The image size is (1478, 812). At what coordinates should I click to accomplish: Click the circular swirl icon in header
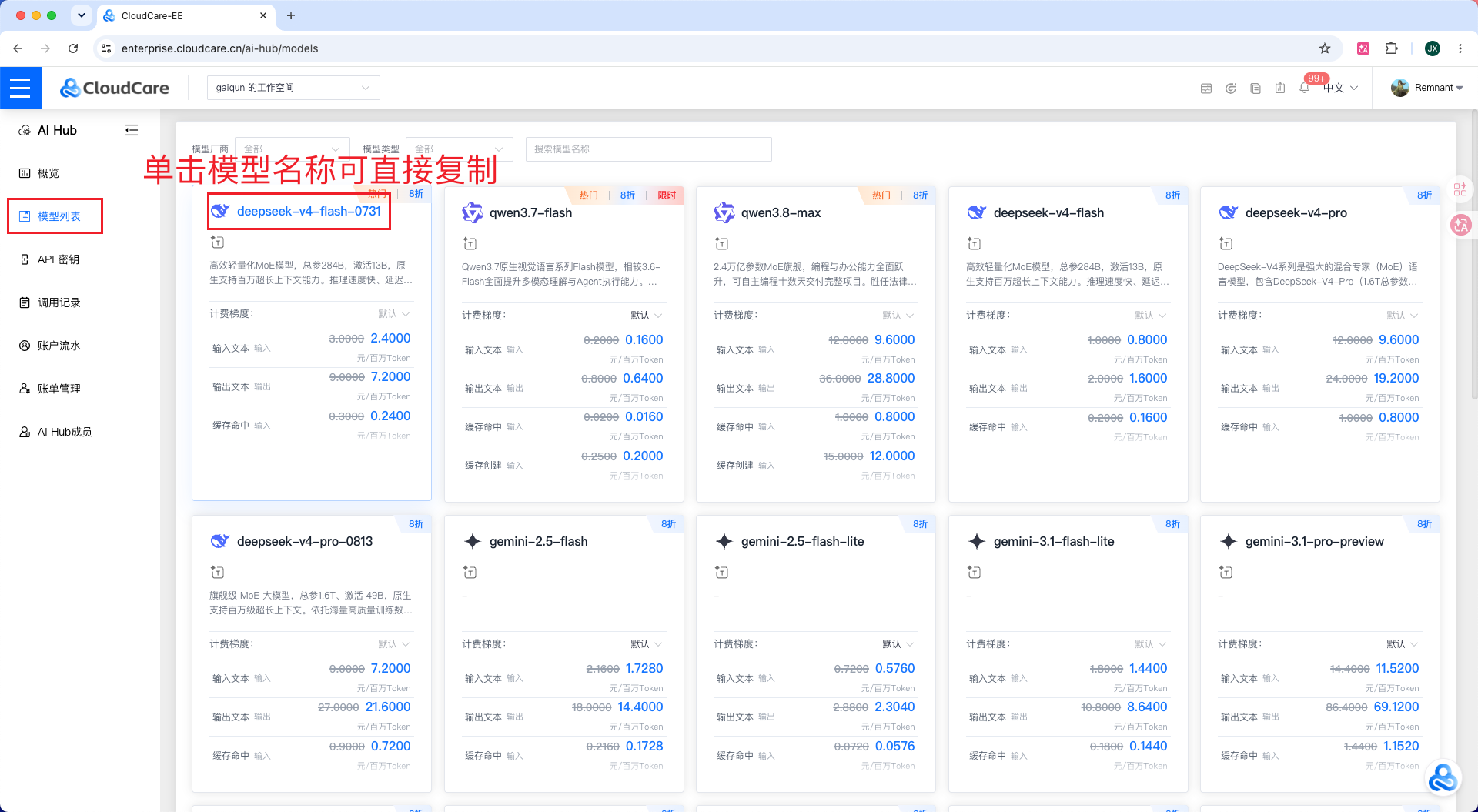(1231, 89)
